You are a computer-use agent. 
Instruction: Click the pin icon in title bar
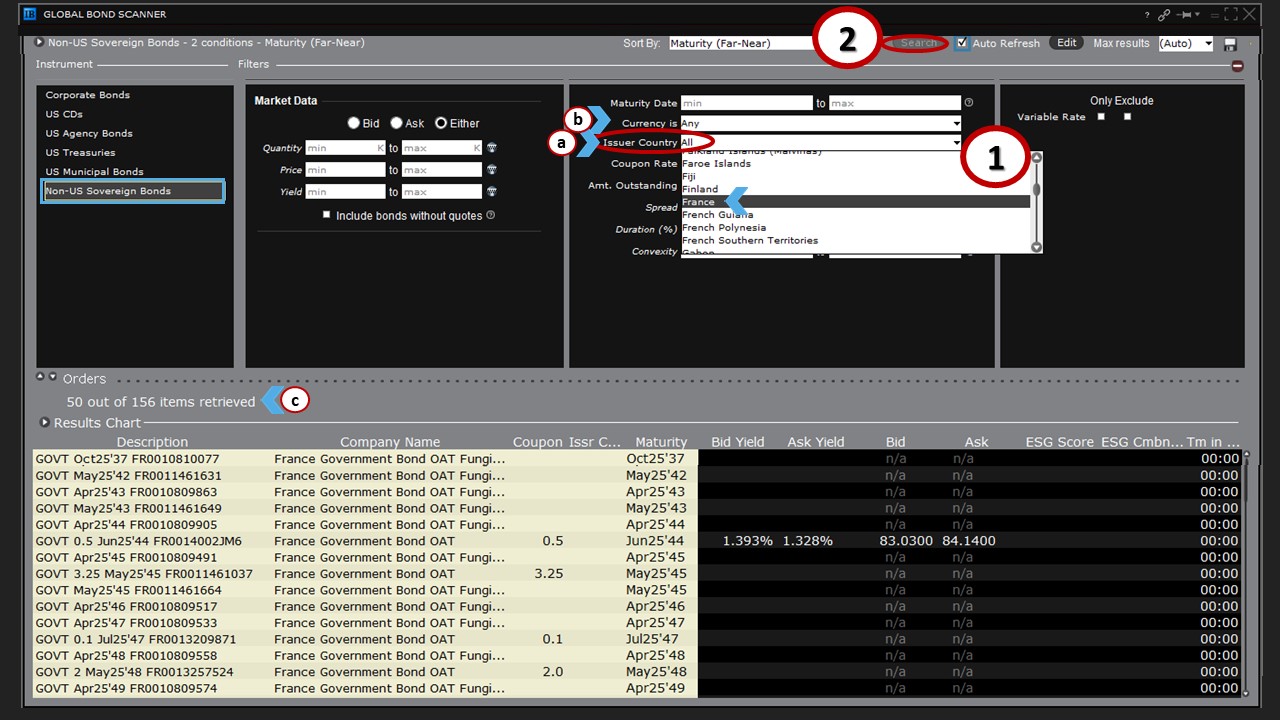click(1185, 15)
